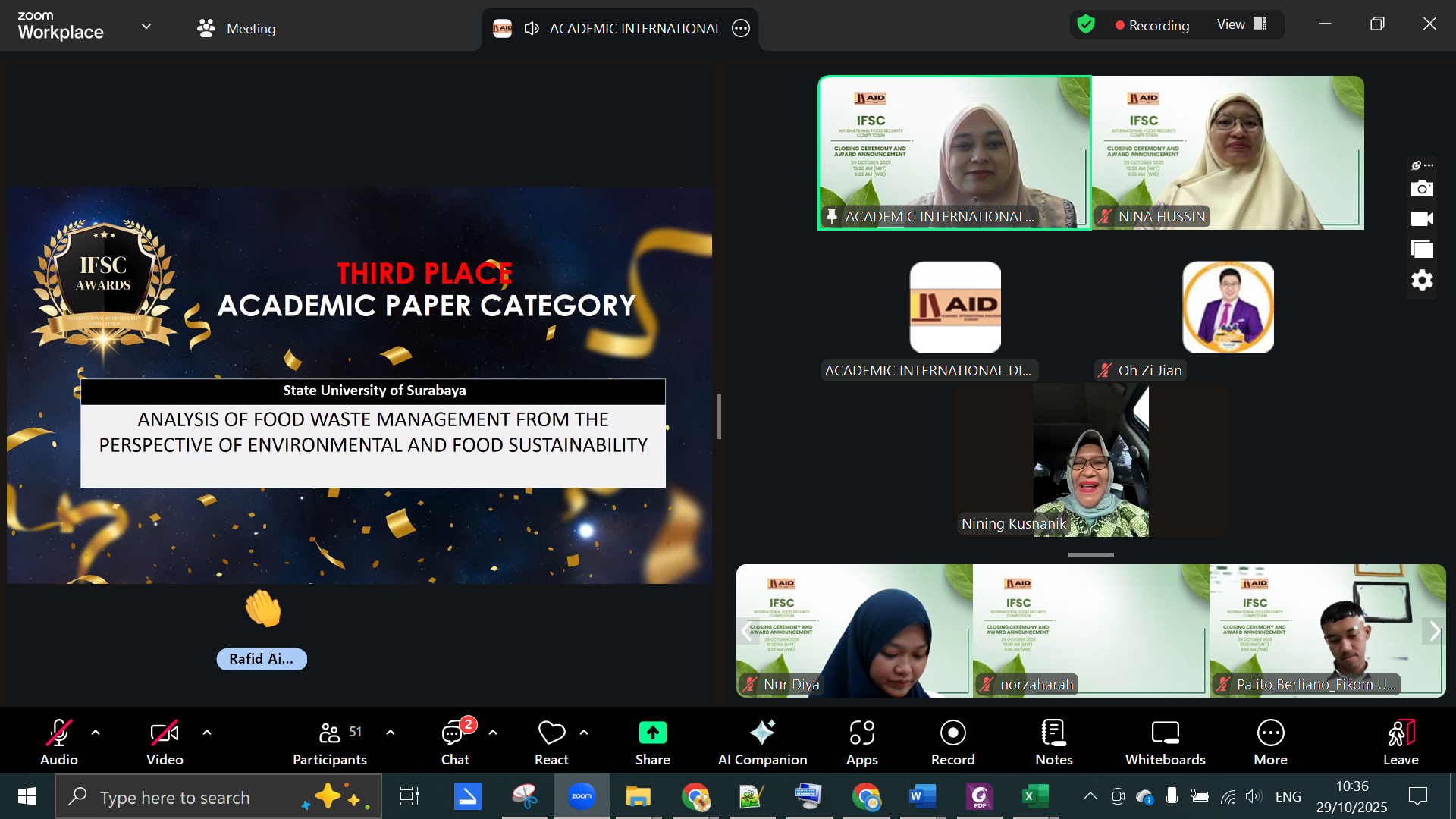The image size is (1456, 819).
Task: Open meeting Notes
Action: (1053, 742)
